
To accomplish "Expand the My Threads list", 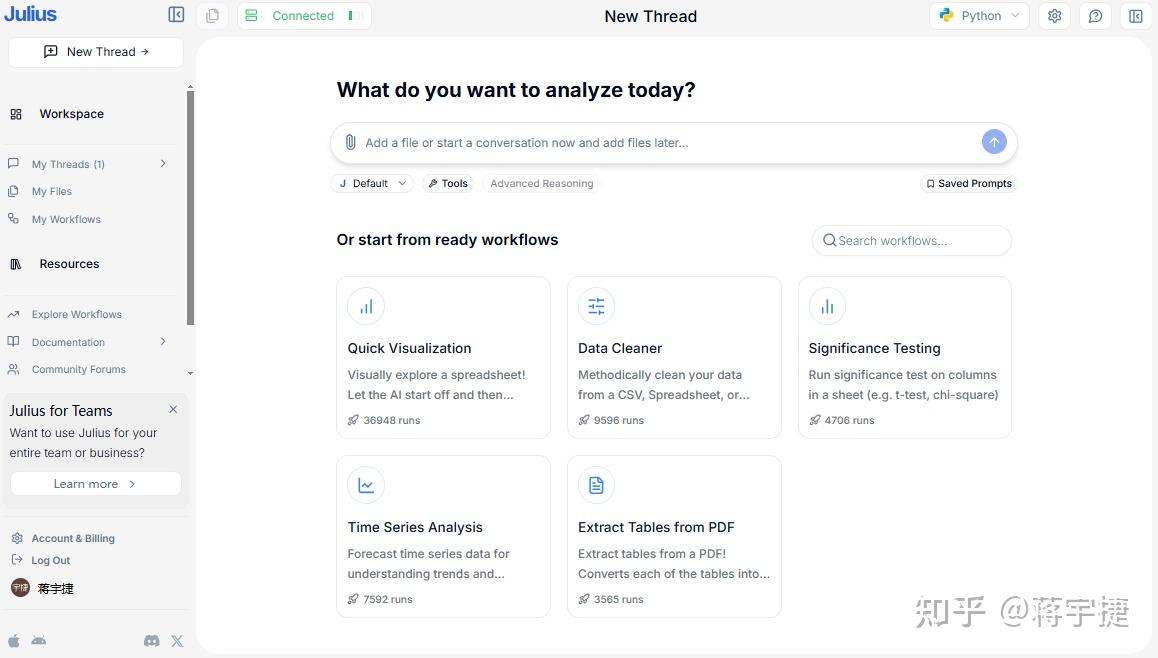I will point(163,164).
